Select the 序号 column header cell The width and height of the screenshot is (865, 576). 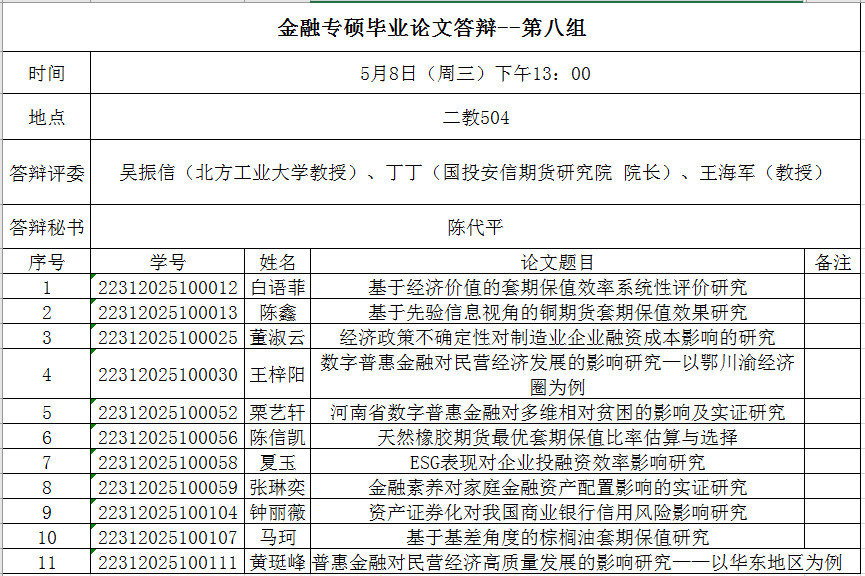click(x=46, y=262)
